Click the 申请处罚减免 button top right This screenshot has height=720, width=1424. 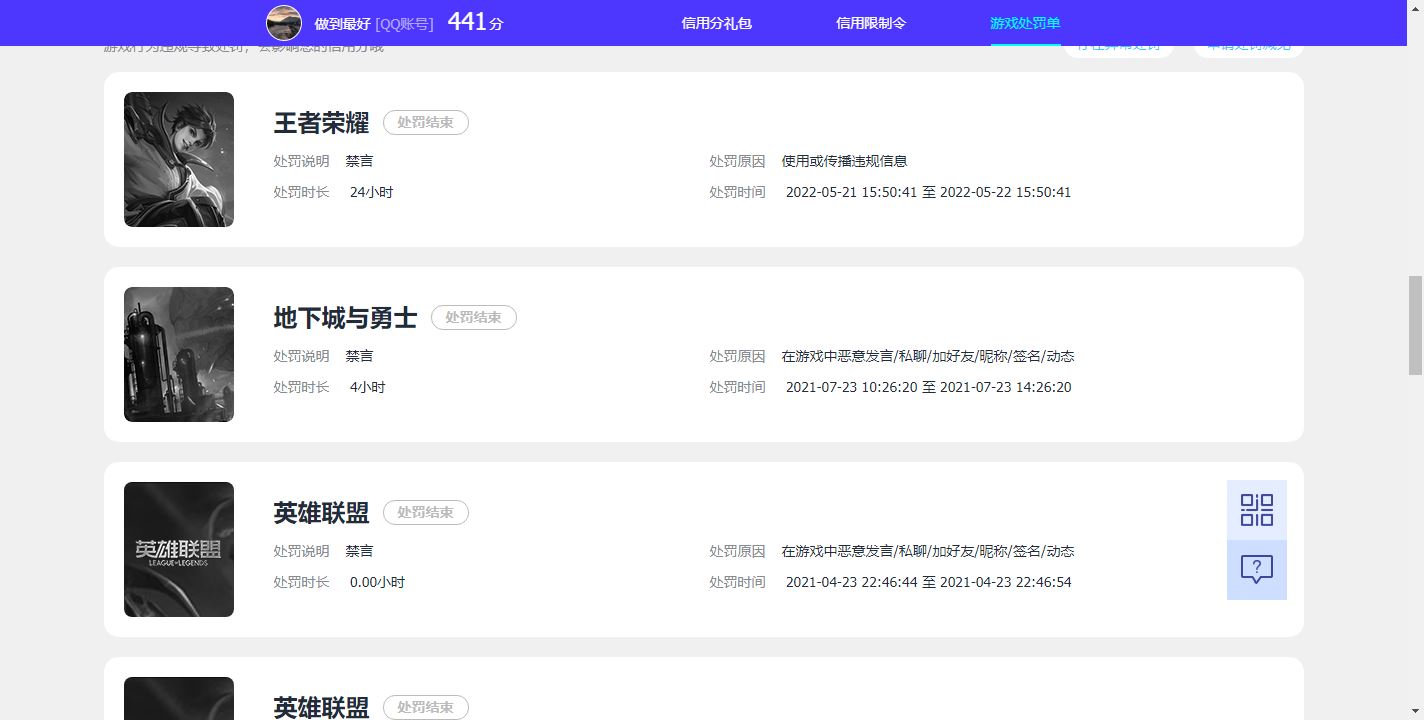(x=1247, y=45)
